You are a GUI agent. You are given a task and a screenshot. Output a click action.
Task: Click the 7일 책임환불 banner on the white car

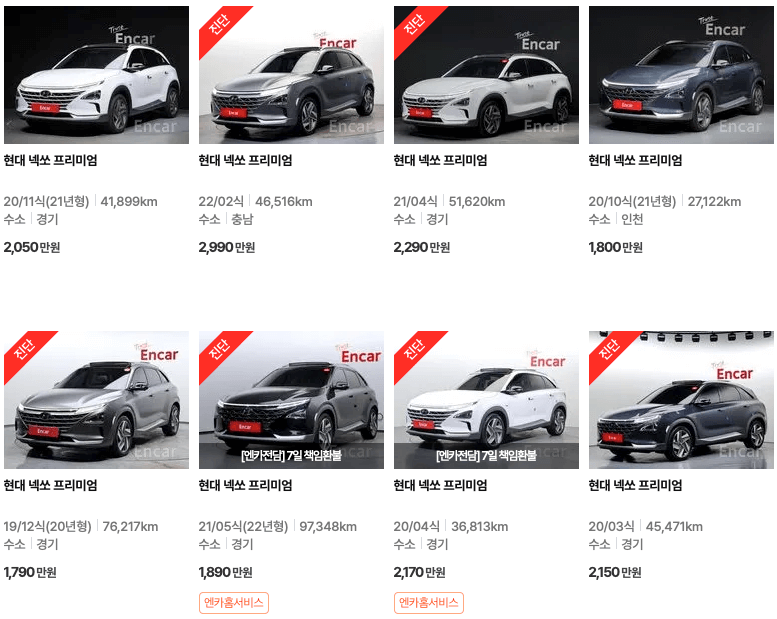(486, 455)
